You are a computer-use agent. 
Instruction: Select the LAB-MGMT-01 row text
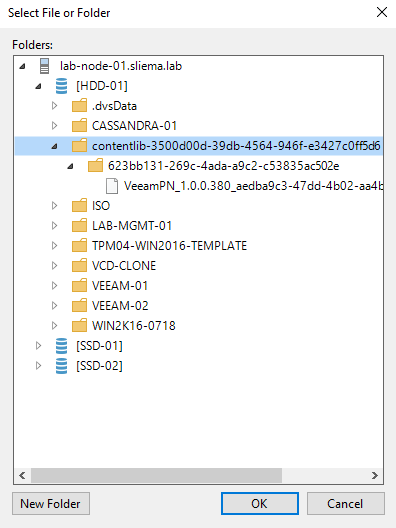coord(132,226)
